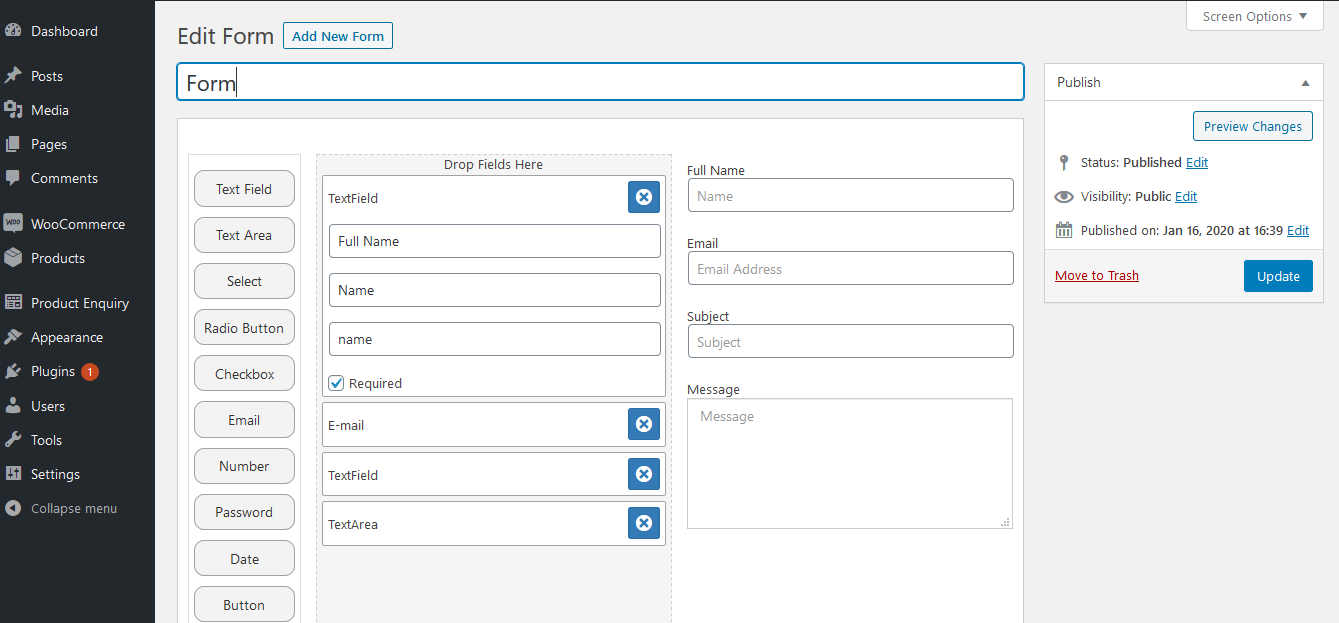Click the Visibility eye icon
The height and width of the screenshot is (623, 1339).
1064,196
